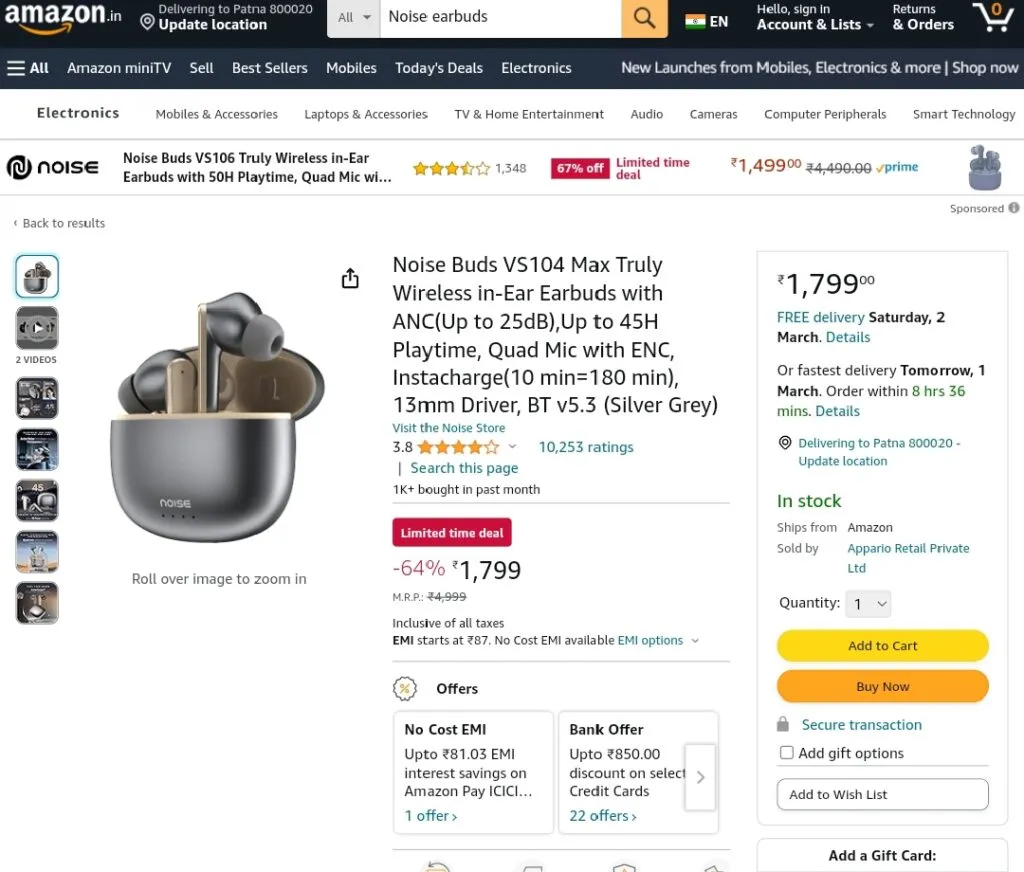Click the India flag language icon
1024x872 pixels.
pos(695,22)
